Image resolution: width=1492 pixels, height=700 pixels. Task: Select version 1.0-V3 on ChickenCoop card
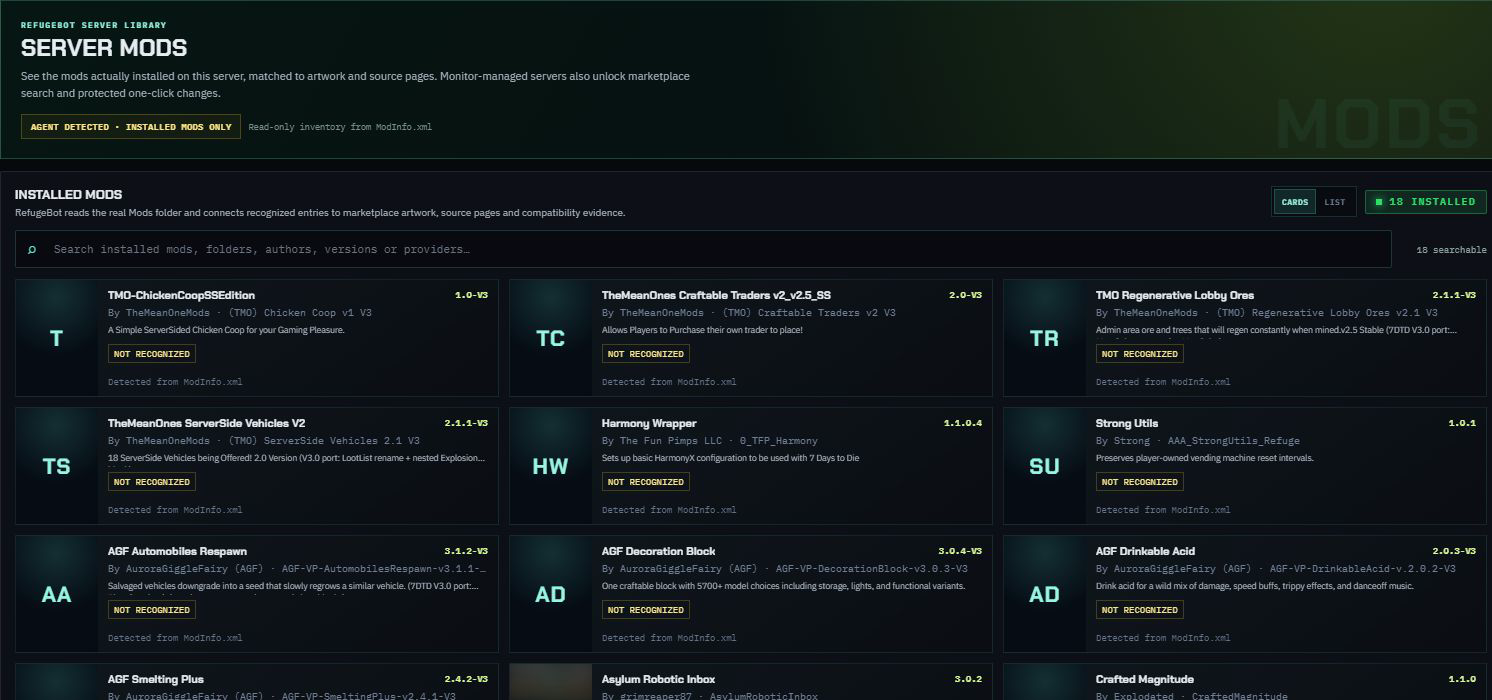point(471,295)
